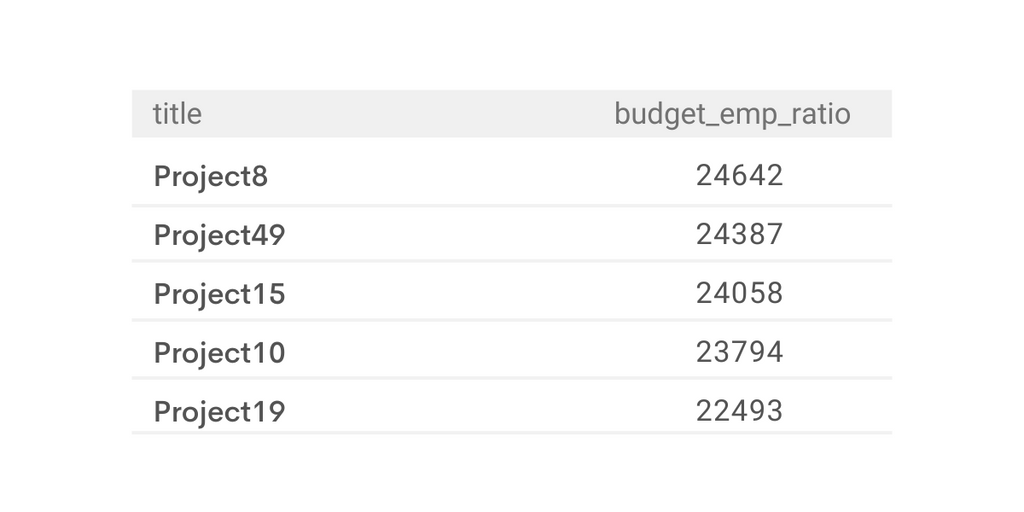The height and width of the screenshot is (512, 1024).
Task: Select the Project49 row title
Action: [219, 235]
